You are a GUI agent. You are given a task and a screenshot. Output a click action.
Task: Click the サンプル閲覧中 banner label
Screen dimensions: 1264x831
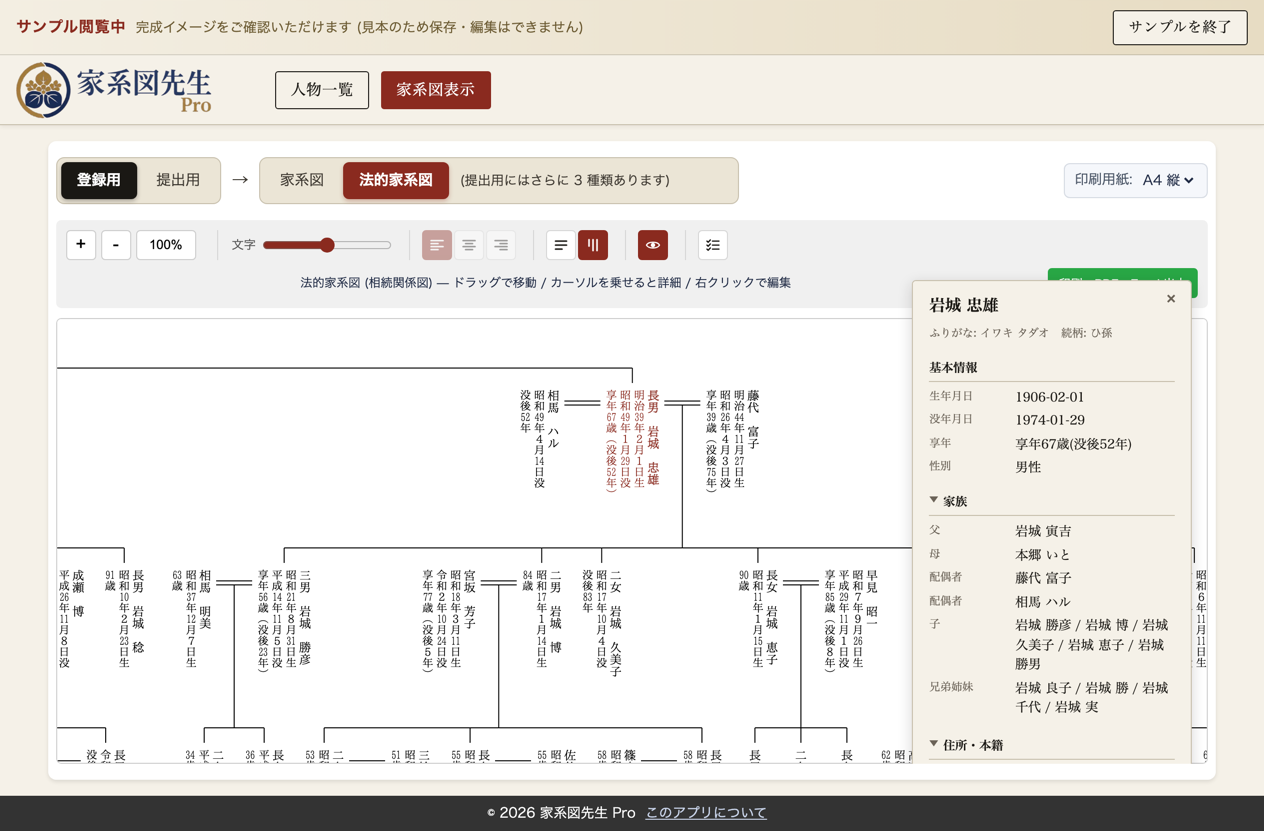[71, 27]
